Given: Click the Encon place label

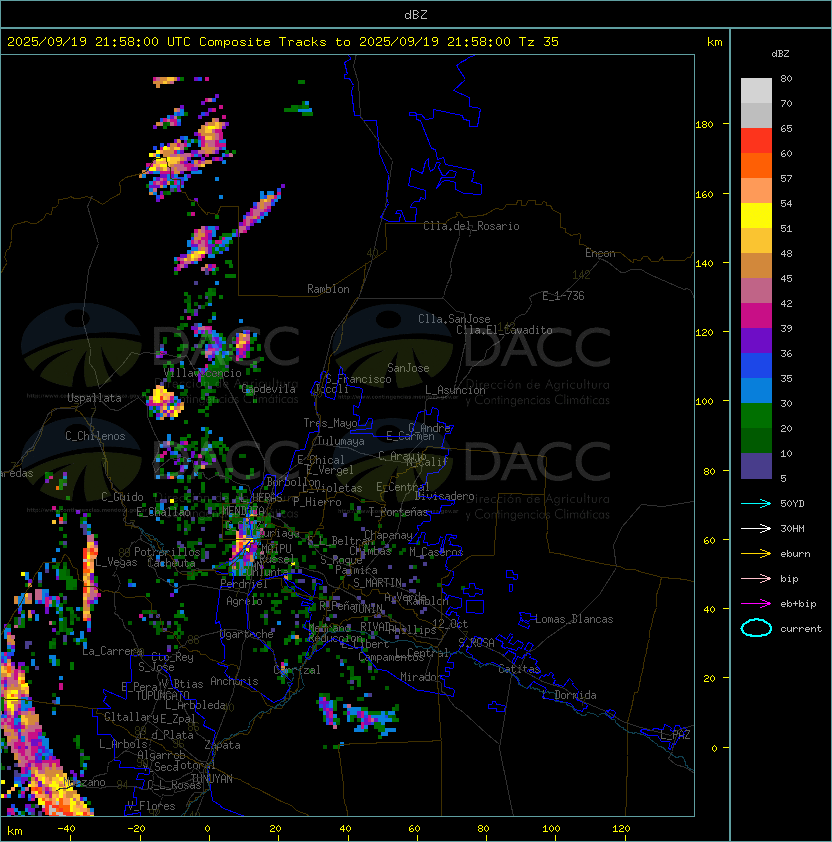Looking at the screenshot, I should [600, 253].
